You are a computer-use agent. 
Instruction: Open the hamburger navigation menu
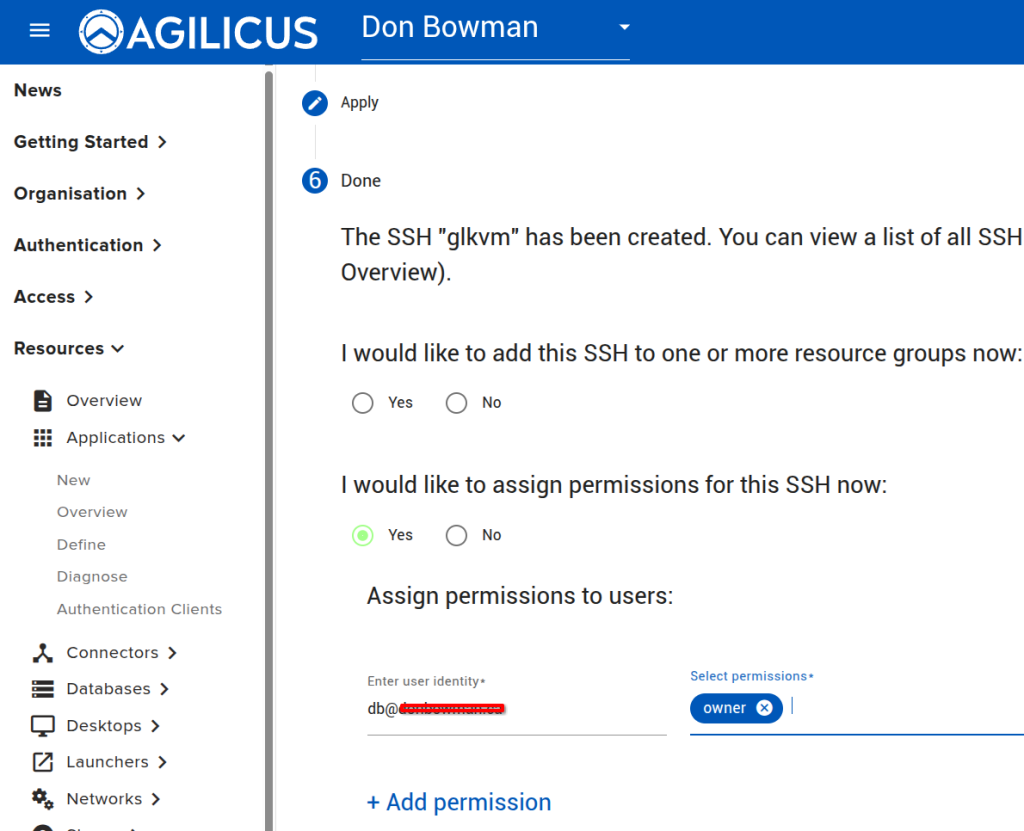(x=40, y=30)
